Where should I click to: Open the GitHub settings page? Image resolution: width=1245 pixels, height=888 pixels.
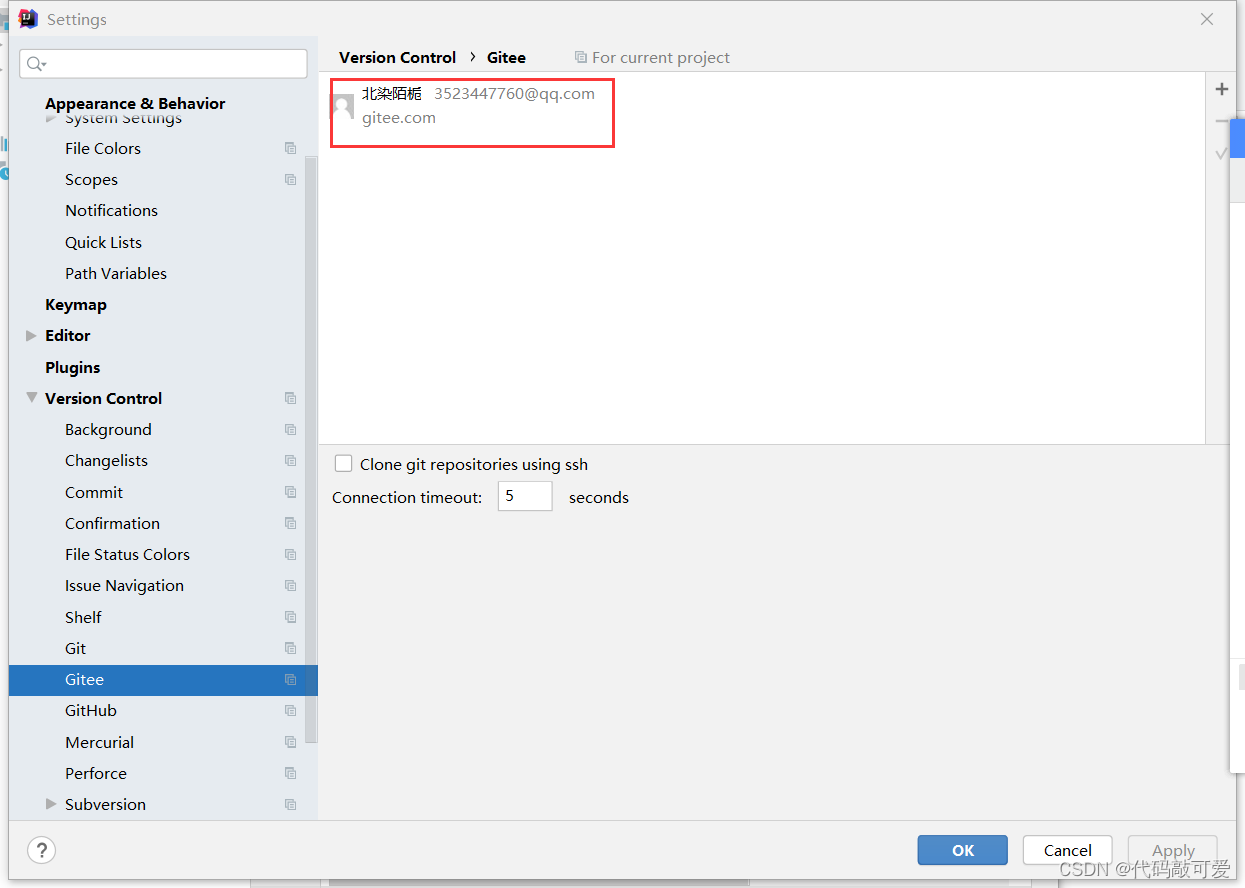91,711
